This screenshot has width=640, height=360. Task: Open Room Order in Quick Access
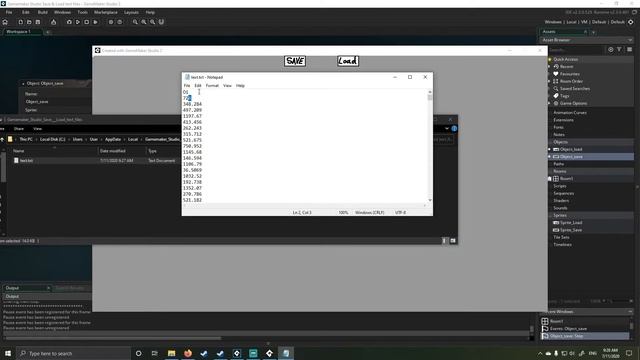coord(571,81)
